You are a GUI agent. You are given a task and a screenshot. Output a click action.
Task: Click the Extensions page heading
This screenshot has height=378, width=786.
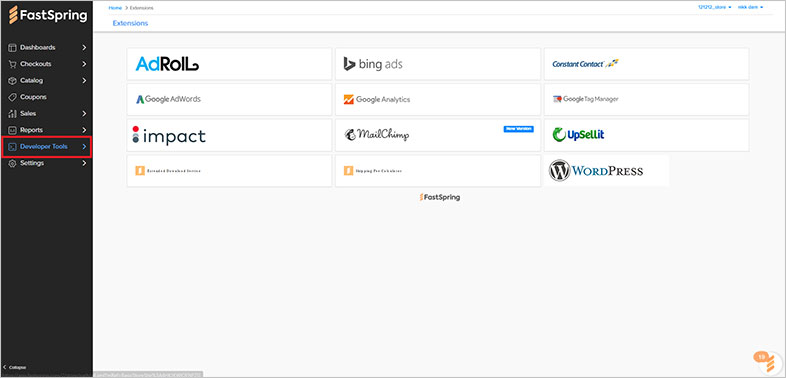point(130,23)
